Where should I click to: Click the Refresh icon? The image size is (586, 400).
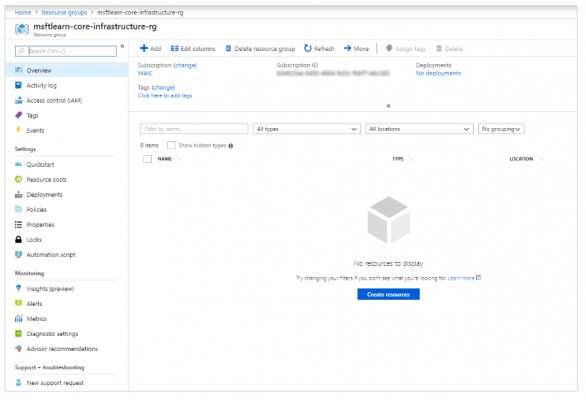(x=308, y=48)
